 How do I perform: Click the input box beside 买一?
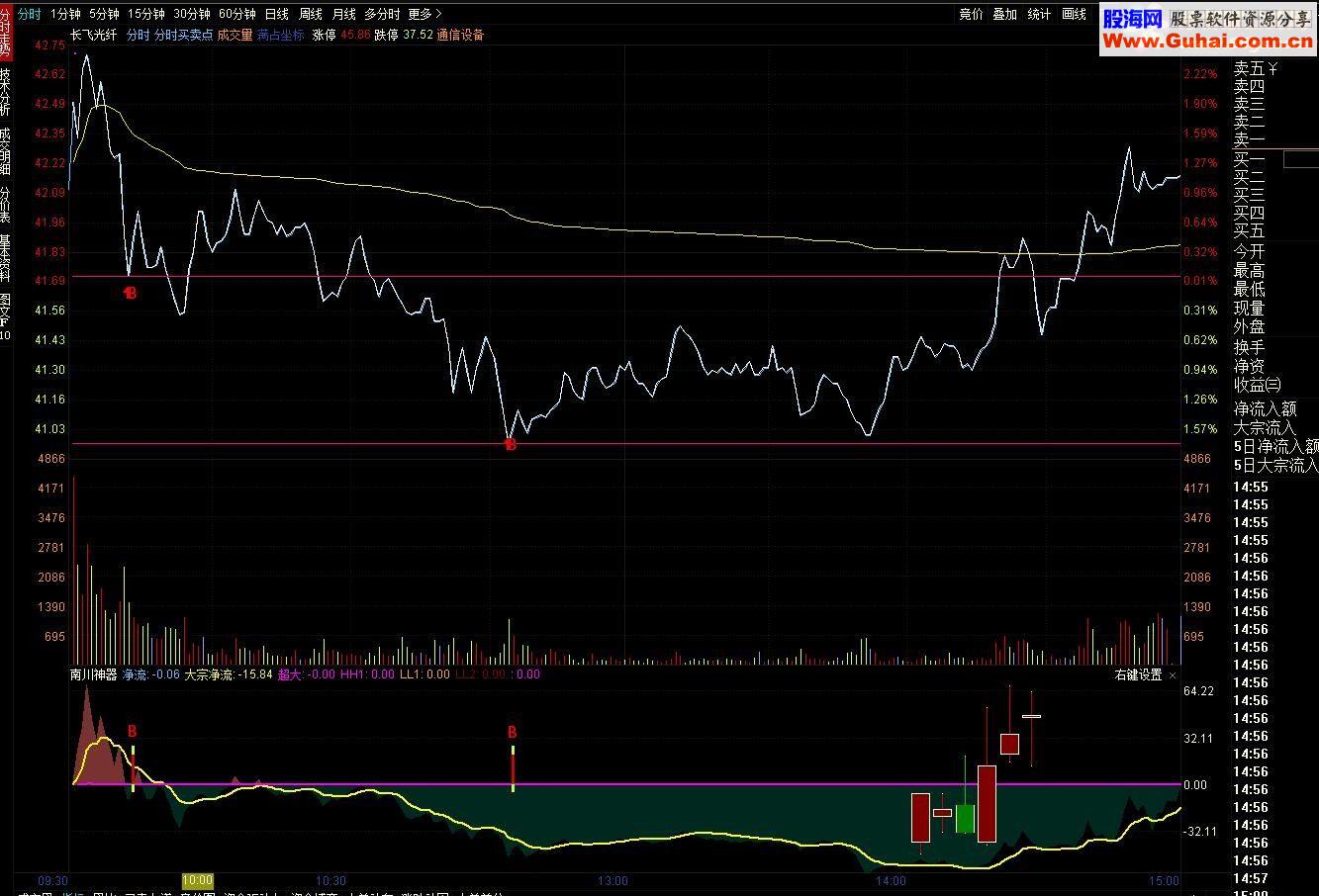coord(1301,159)
